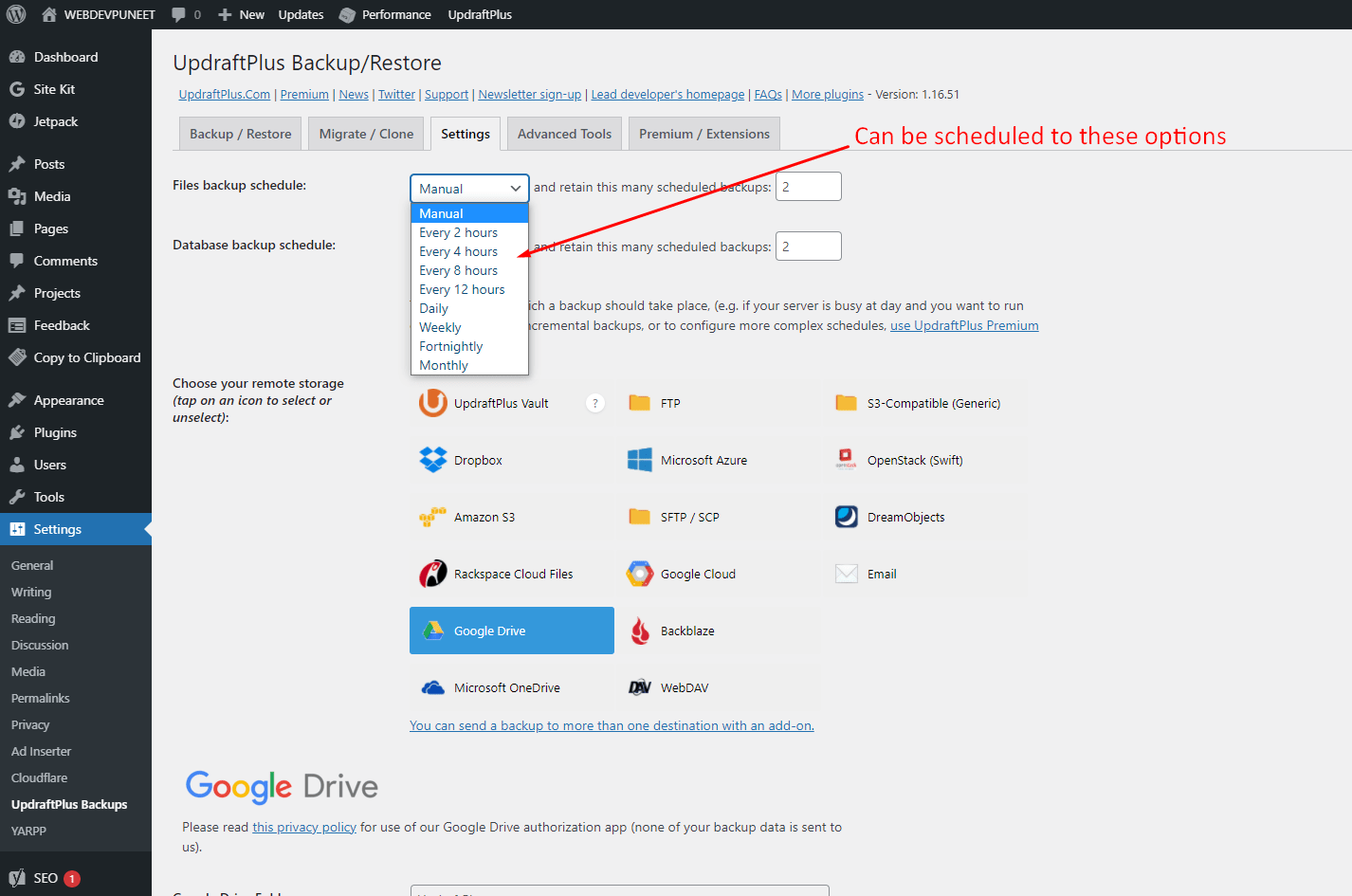Open Lead developer's homepage link
The width and height of the screenshot is (1352, 896).
tap(668, 94)
